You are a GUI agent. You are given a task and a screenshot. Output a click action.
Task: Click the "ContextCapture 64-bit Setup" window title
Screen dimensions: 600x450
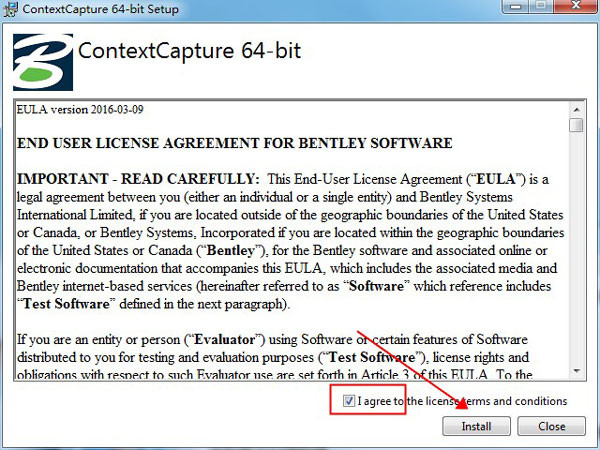tap(101, 9)
